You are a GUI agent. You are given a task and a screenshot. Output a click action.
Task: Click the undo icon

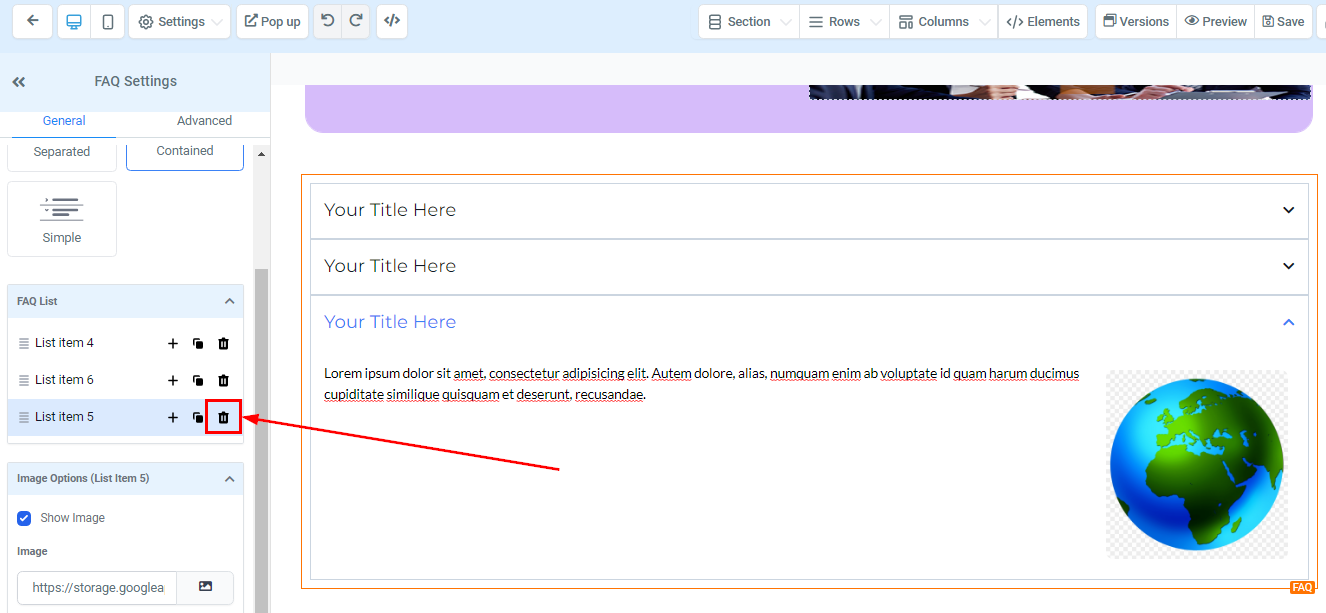[327, 21]
